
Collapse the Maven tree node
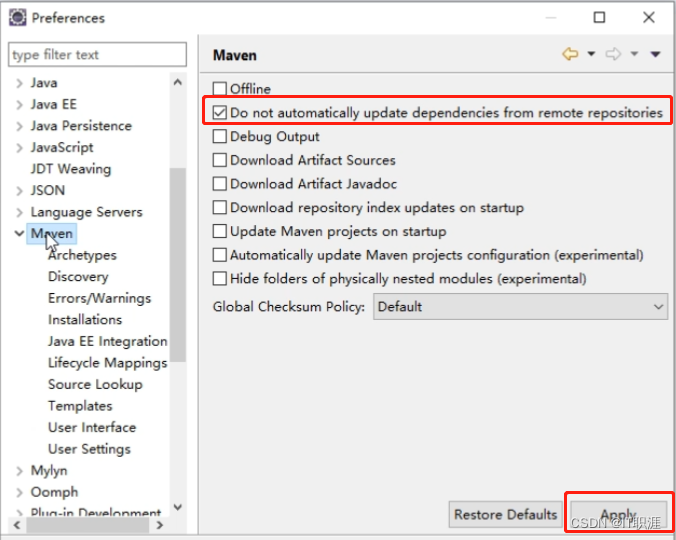pos(19,234)
